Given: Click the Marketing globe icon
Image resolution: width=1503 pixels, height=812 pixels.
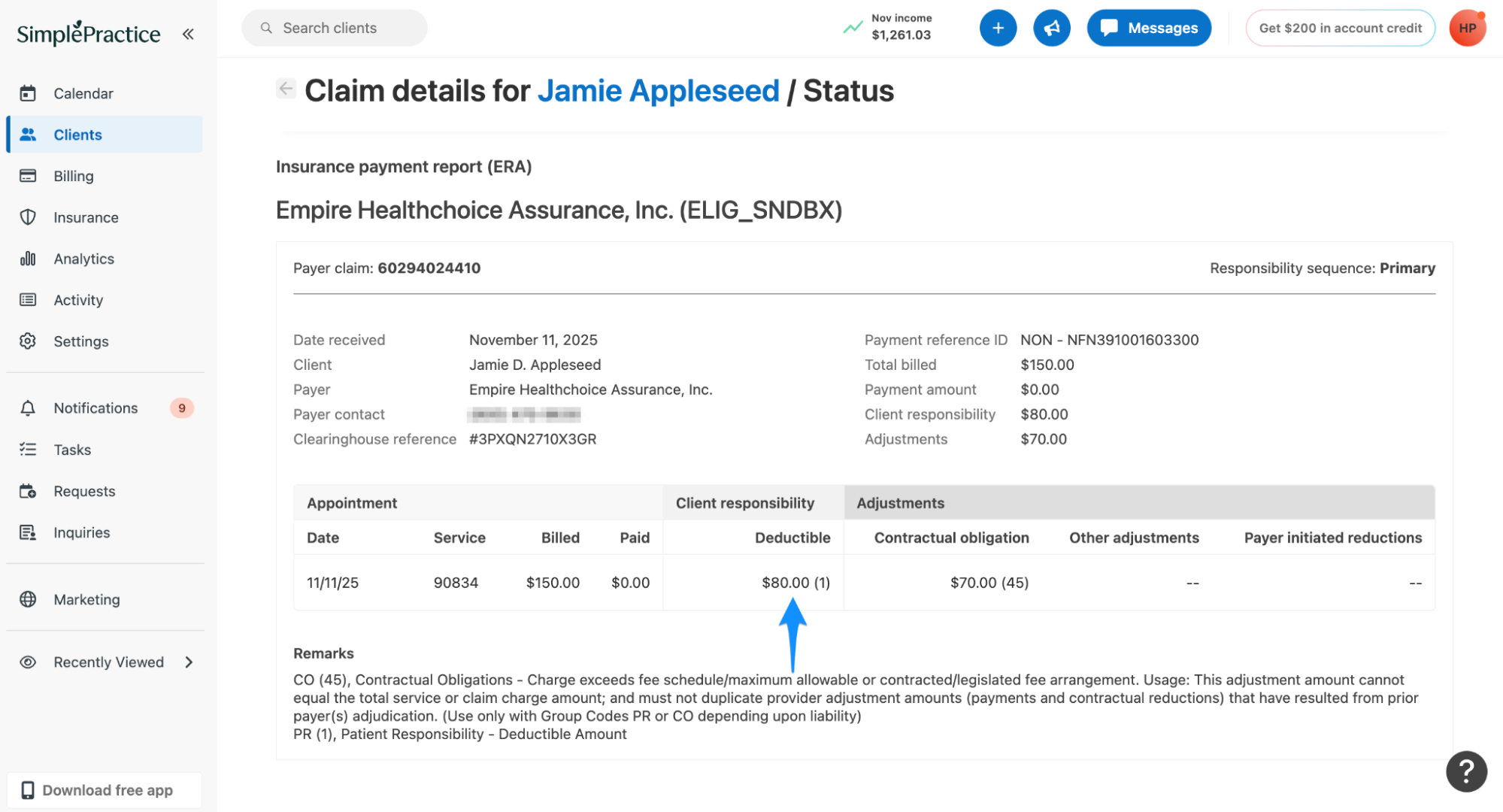Looking at the screenshot, I should click(28, 599).
